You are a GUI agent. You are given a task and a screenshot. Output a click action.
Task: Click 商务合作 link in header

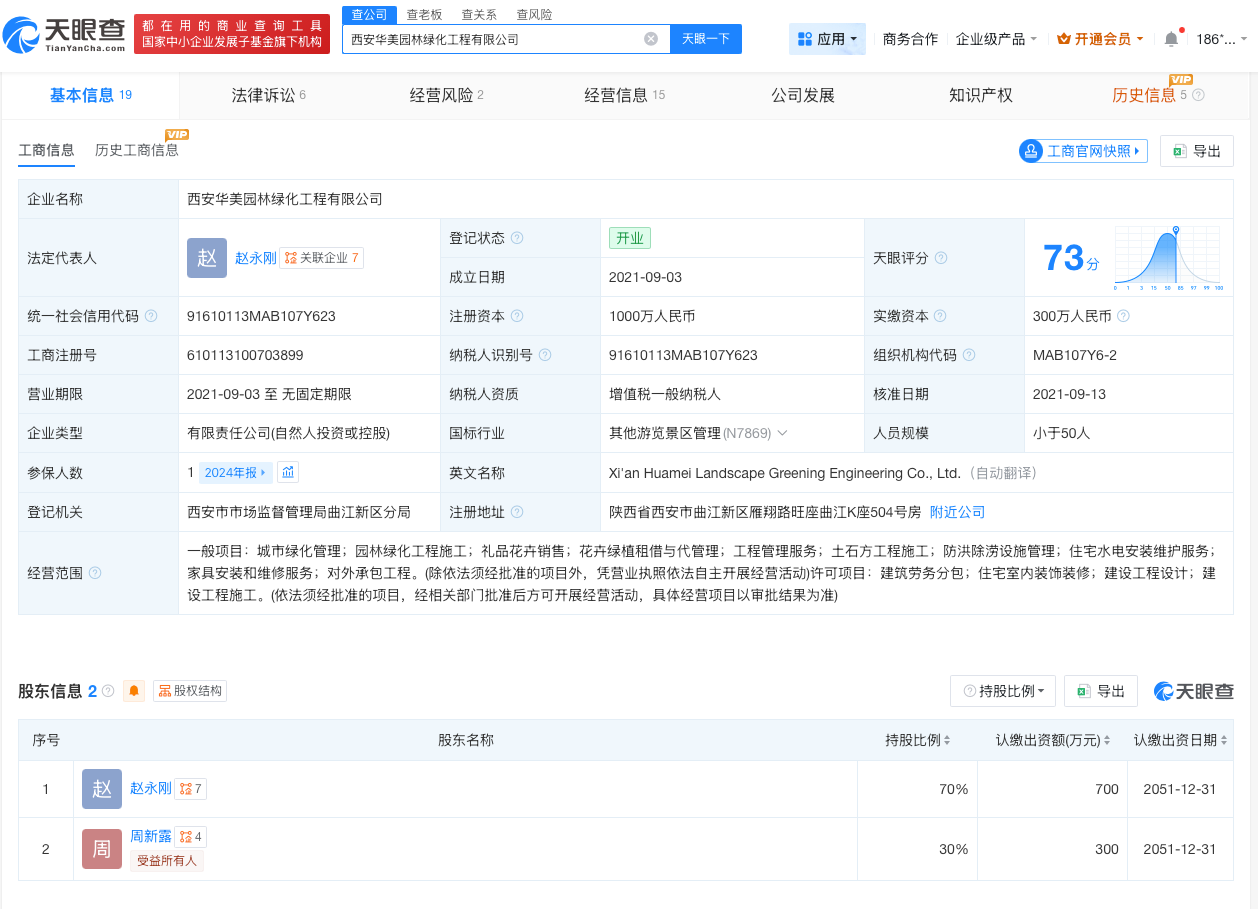[910, 39]
